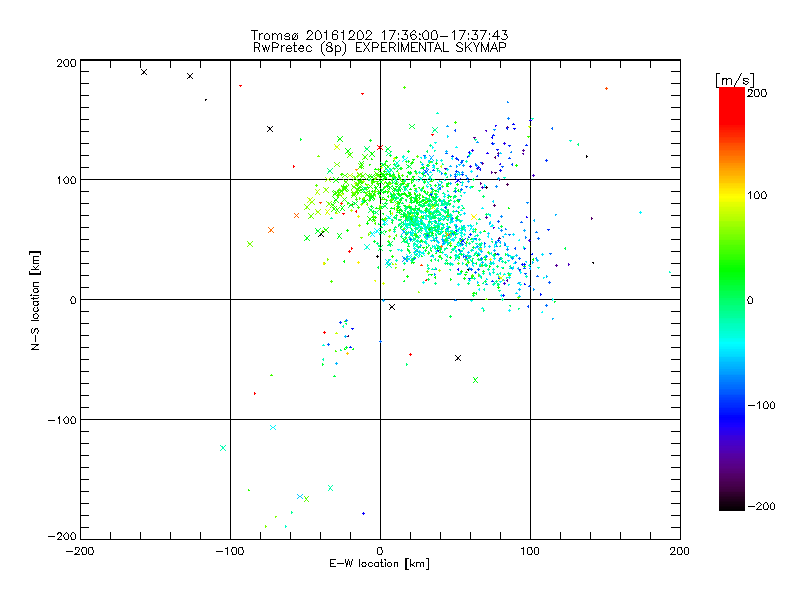Click the leftmost black X marker at the plot's top left

pos(144,72)
